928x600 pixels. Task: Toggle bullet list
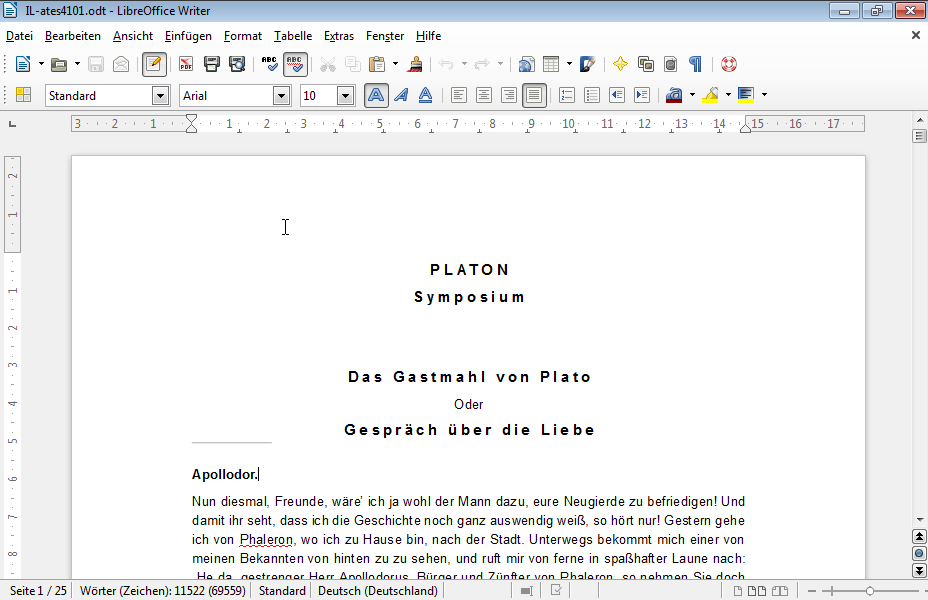(592, 95)
